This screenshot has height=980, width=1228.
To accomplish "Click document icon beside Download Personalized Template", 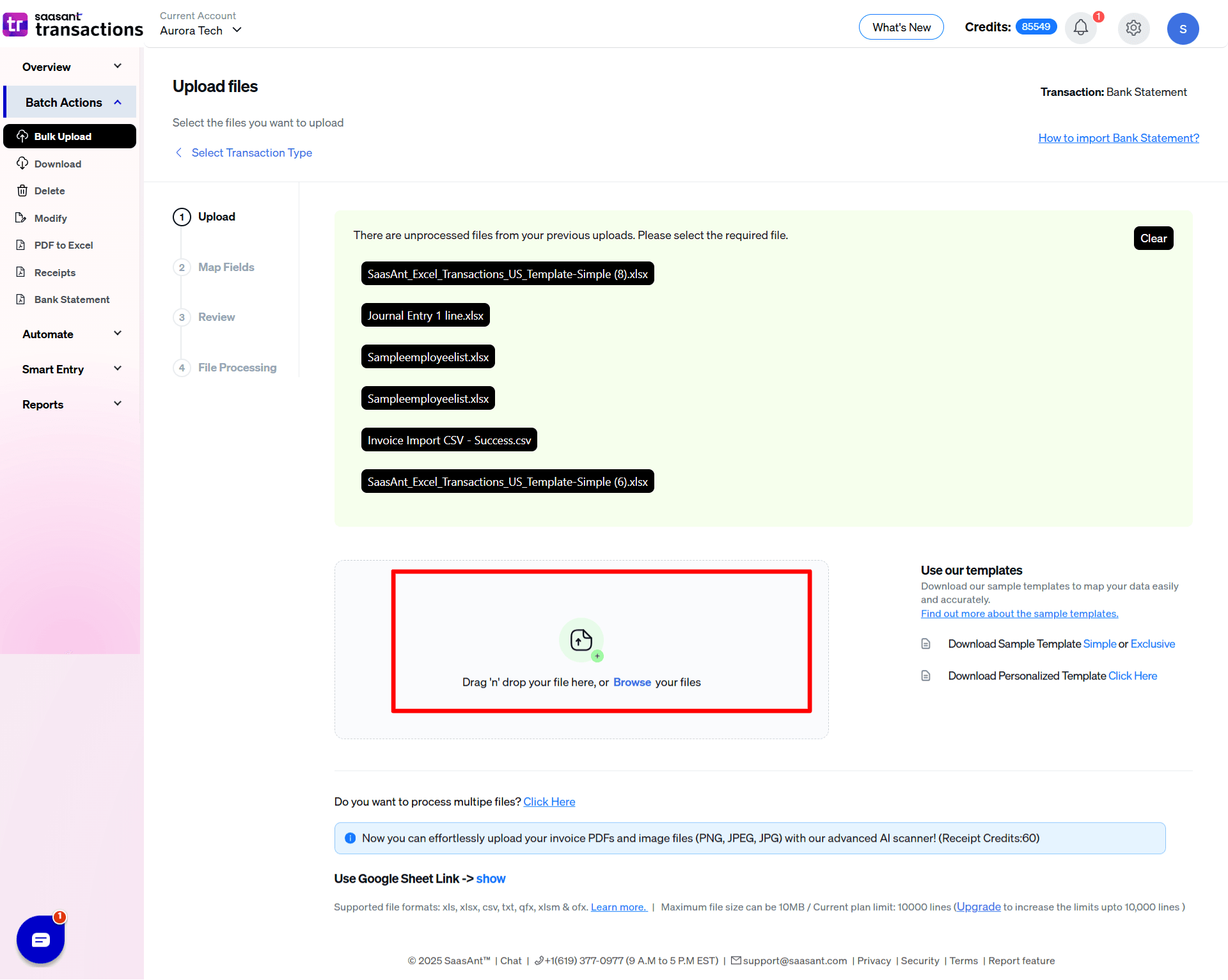I will tap(925, 676).
